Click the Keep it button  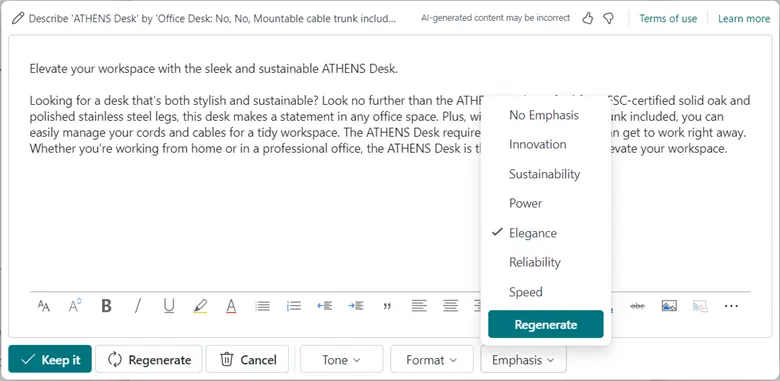click(x=50, y=359)
